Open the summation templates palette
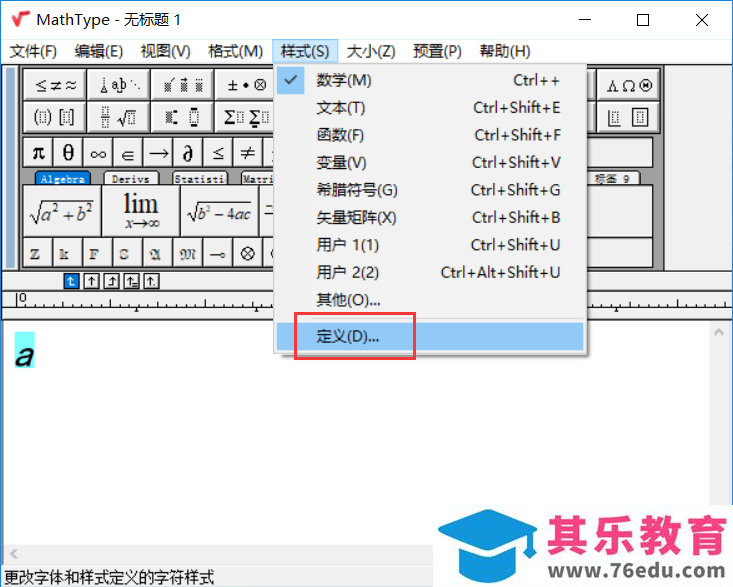 [x=245, y=117]
